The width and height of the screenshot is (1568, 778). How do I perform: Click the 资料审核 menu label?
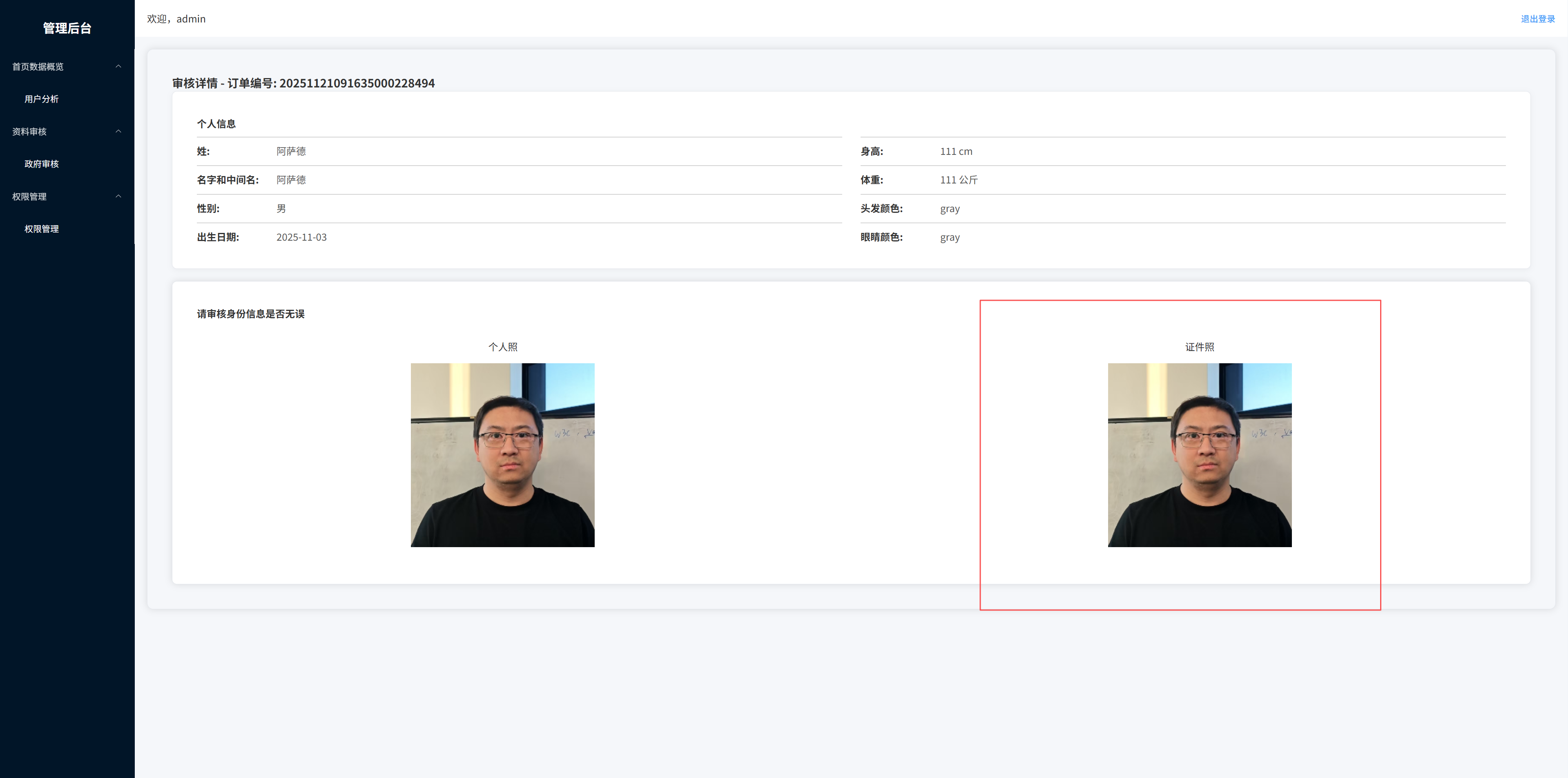point(29,132)
